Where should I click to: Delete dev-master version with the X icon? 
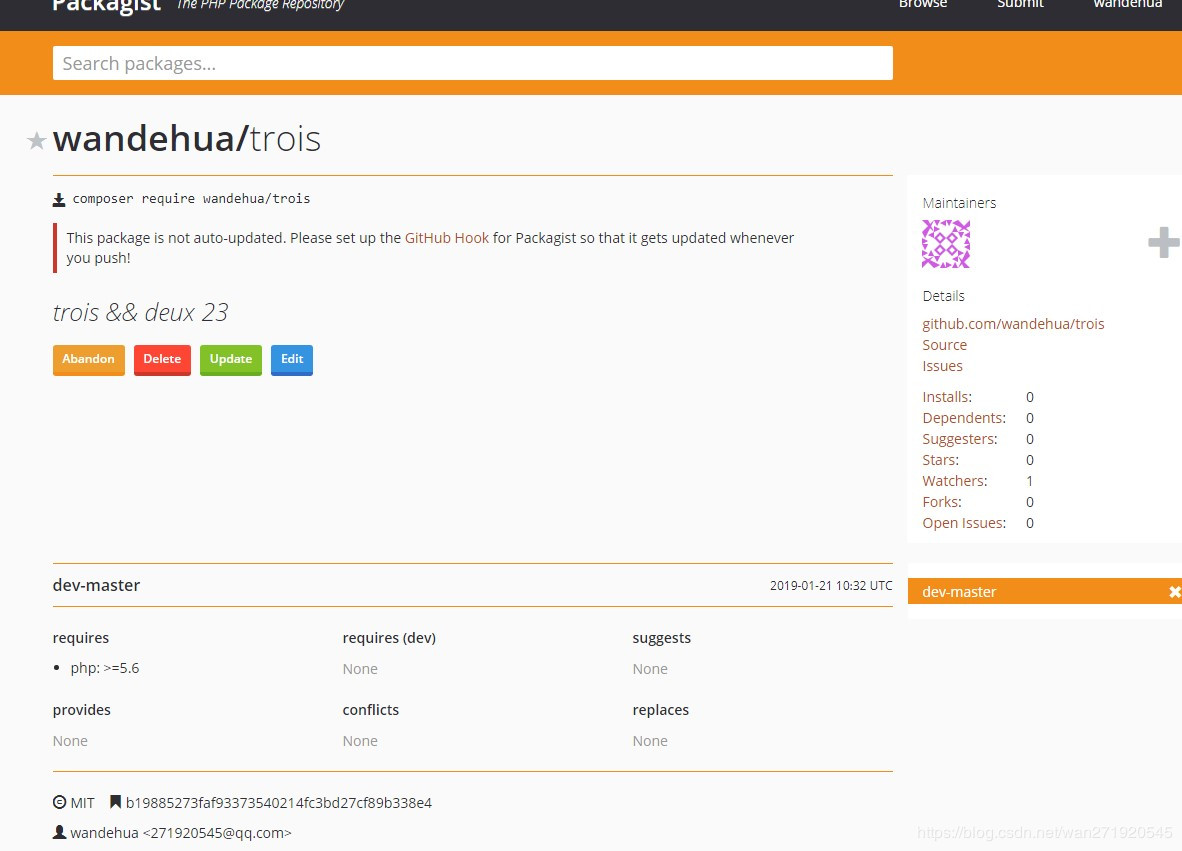click(x=1174, y=592)
